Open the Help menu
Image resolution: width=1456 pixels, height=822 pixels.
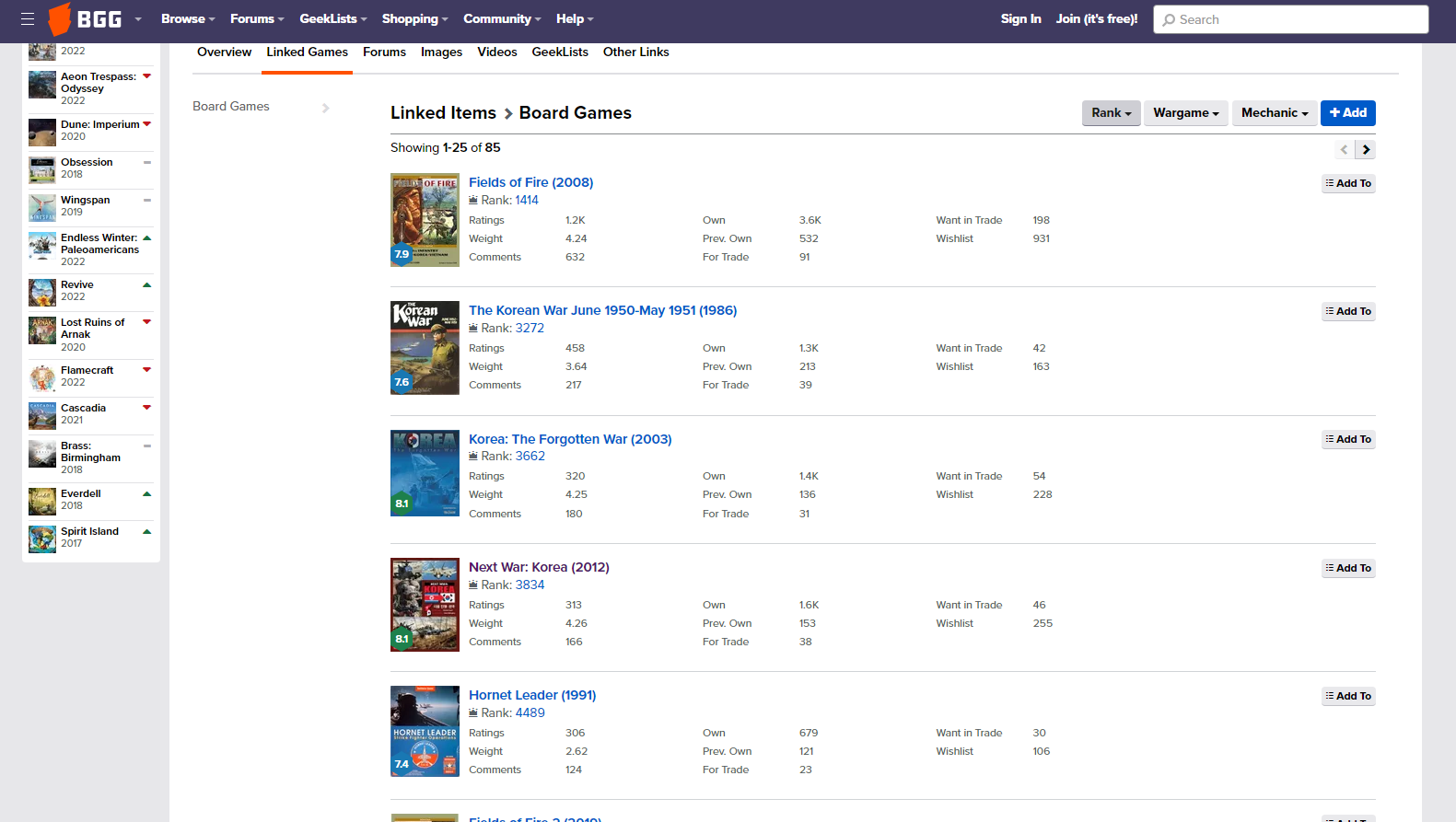tap(575, 18)
